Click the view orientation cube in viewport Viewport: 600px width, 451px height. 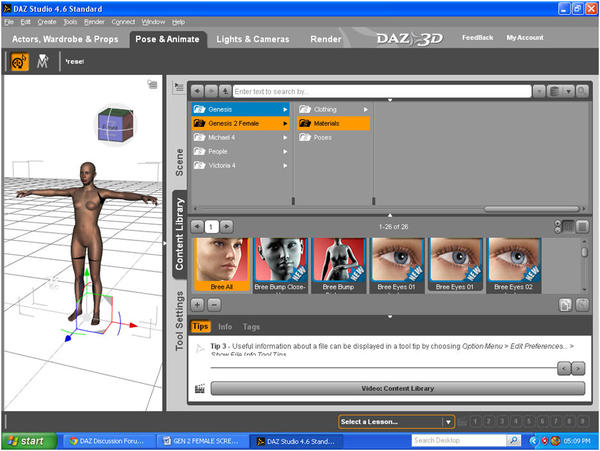pos(116,124)
